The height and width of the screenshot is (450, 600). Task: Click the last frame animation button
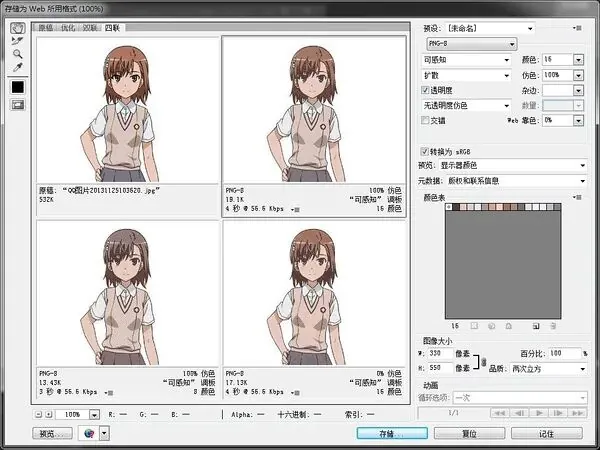pyautogui.click(x=578, y=413)
